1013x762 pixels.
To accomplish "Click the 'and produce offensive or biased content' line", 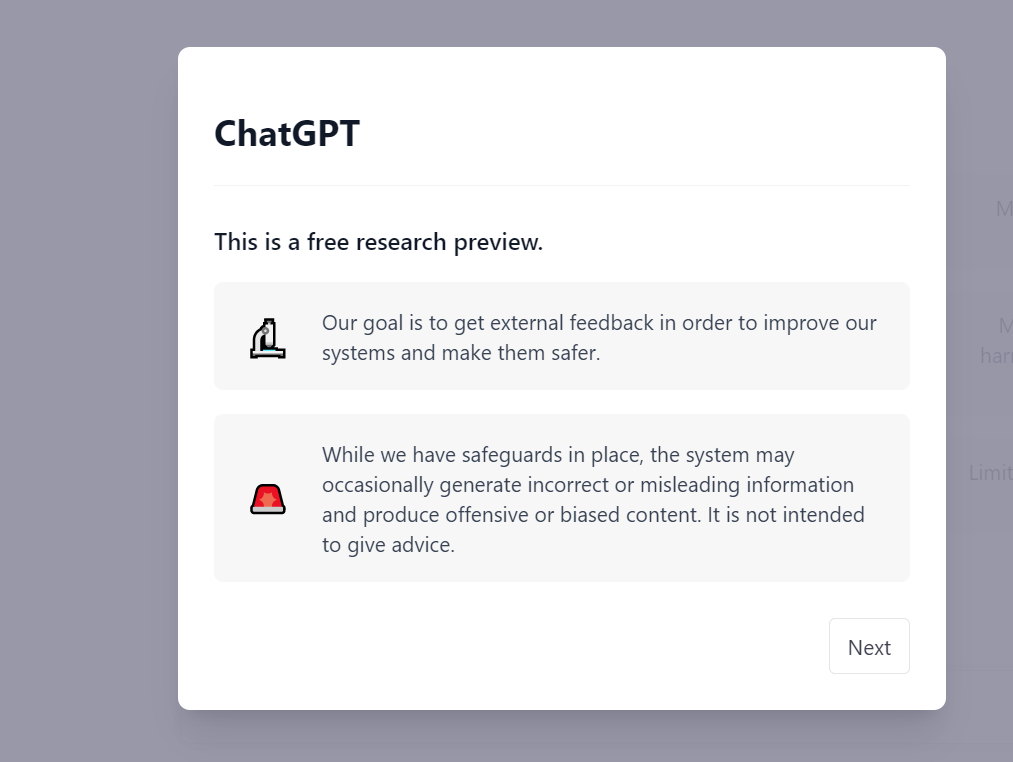I will click(x=593, y=515).
